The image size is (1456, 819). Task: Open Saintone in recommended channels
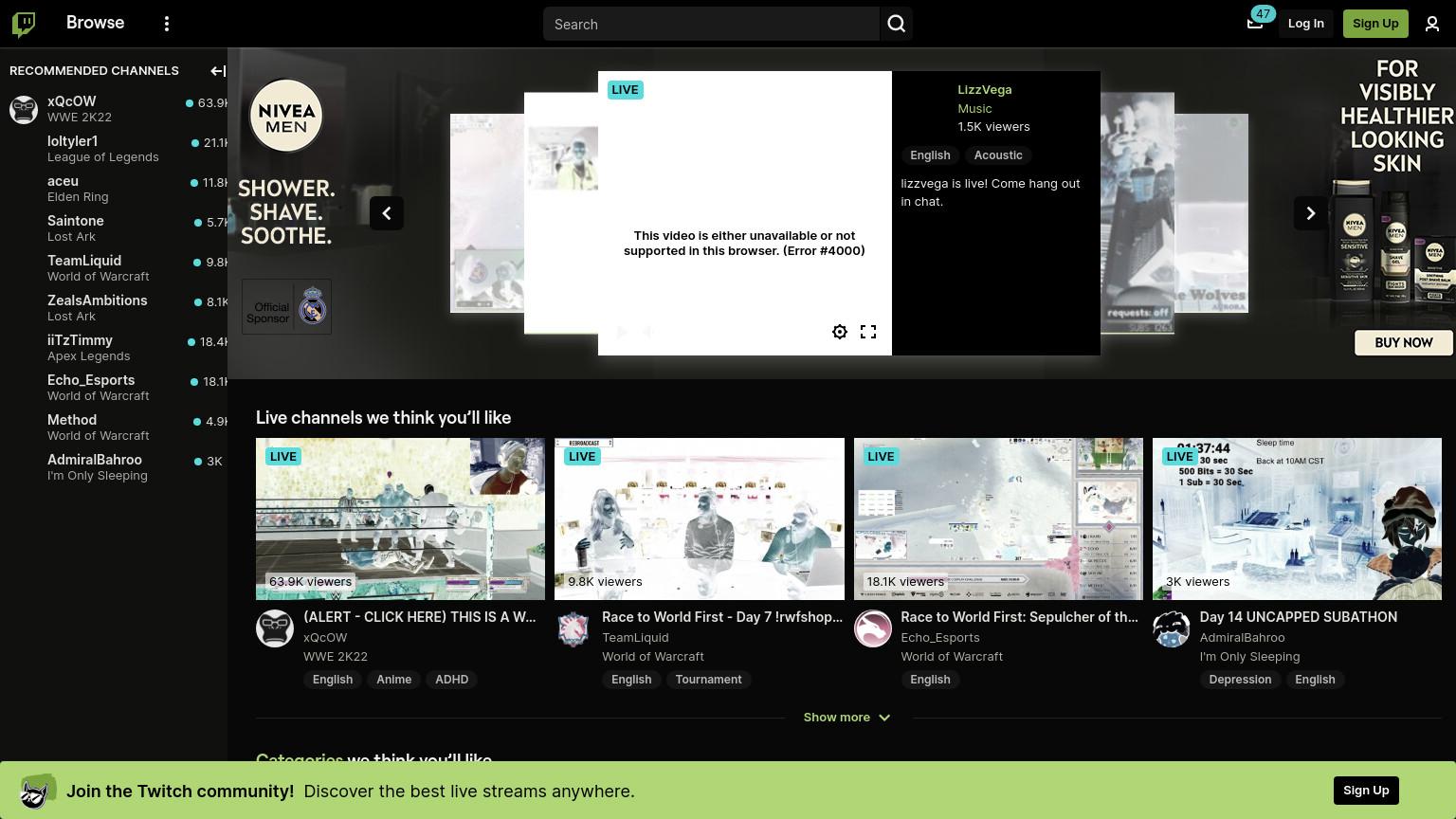[114, 228]
